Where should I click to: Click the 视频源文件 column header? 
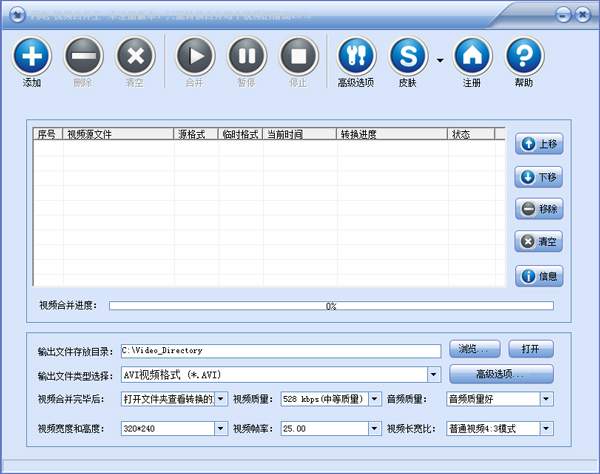pos(118,134)
